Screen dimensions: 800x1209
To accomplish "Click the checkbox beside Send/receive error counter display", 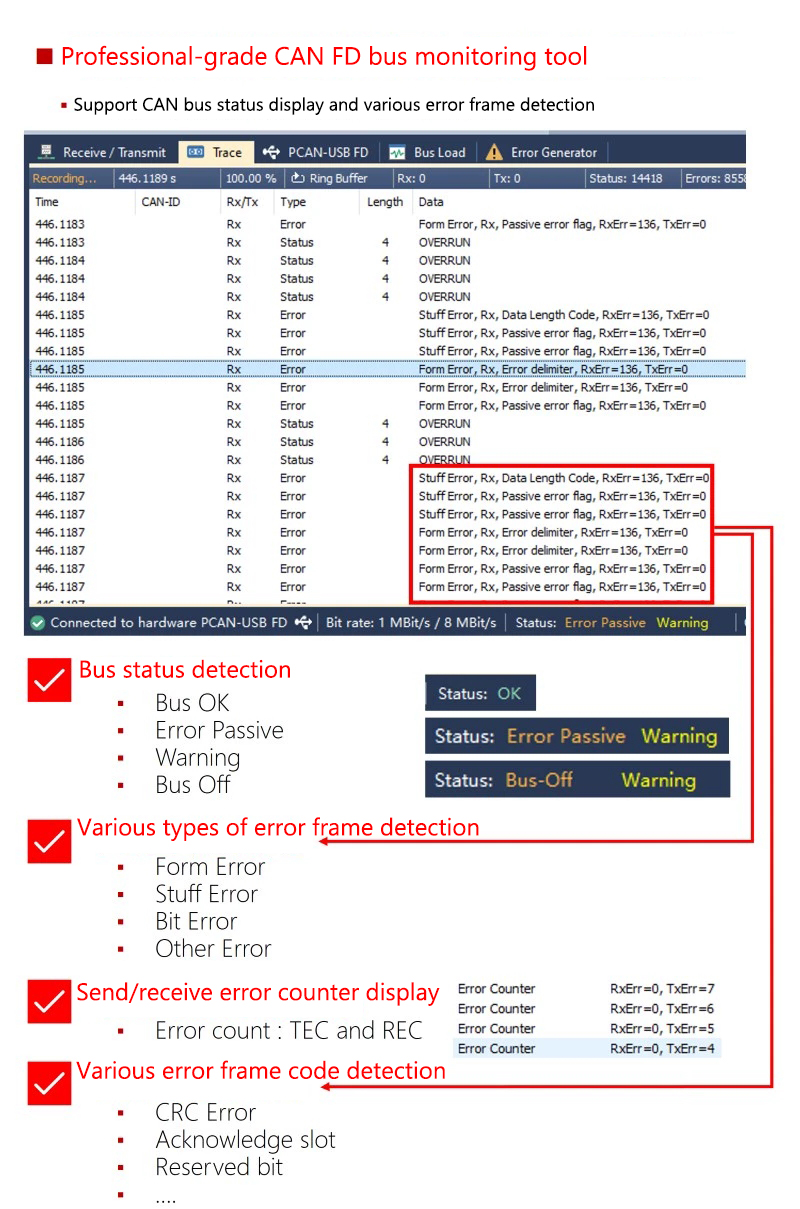I will point(49,1001).
